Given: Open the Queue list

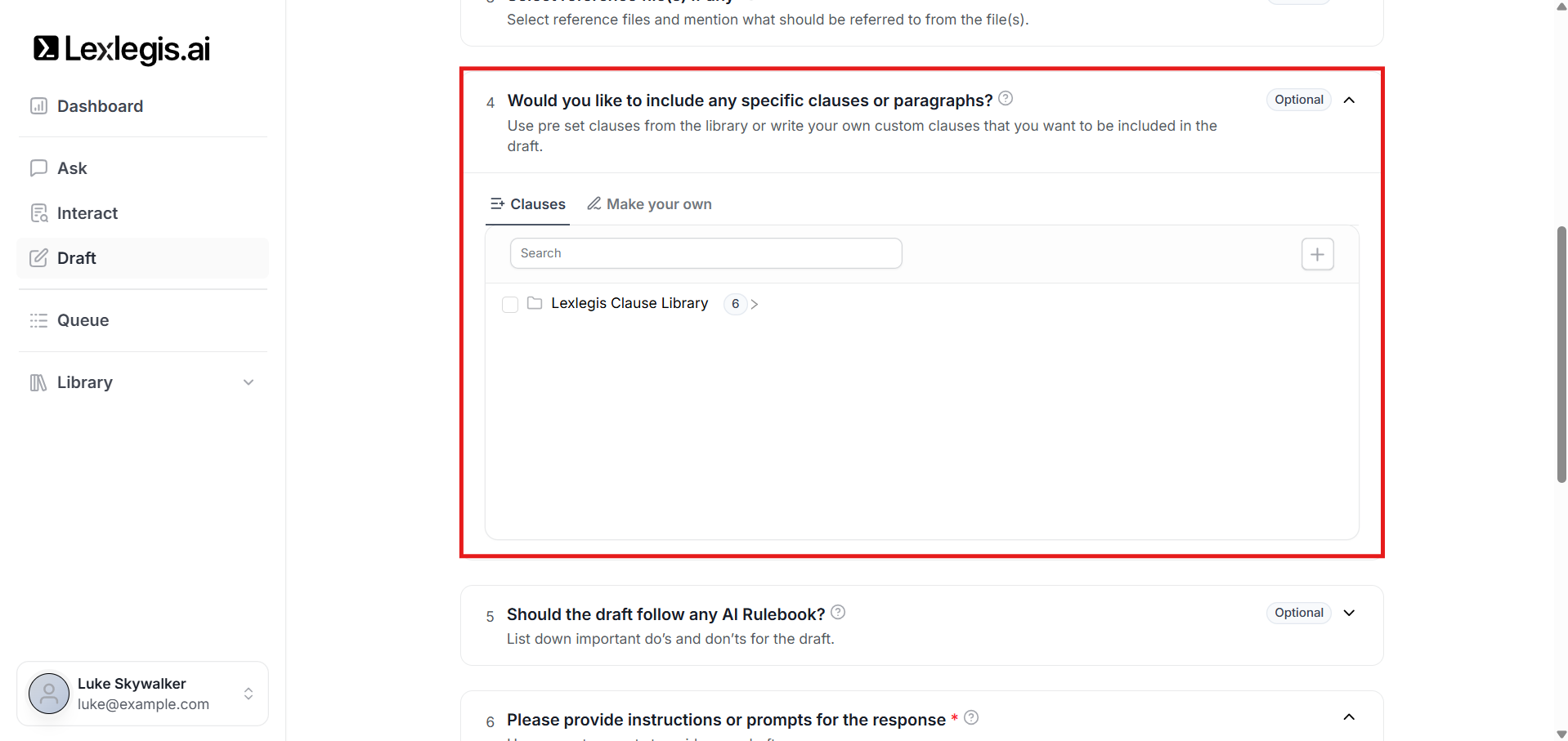Looking at the screenshot, I should click(83, 320).
